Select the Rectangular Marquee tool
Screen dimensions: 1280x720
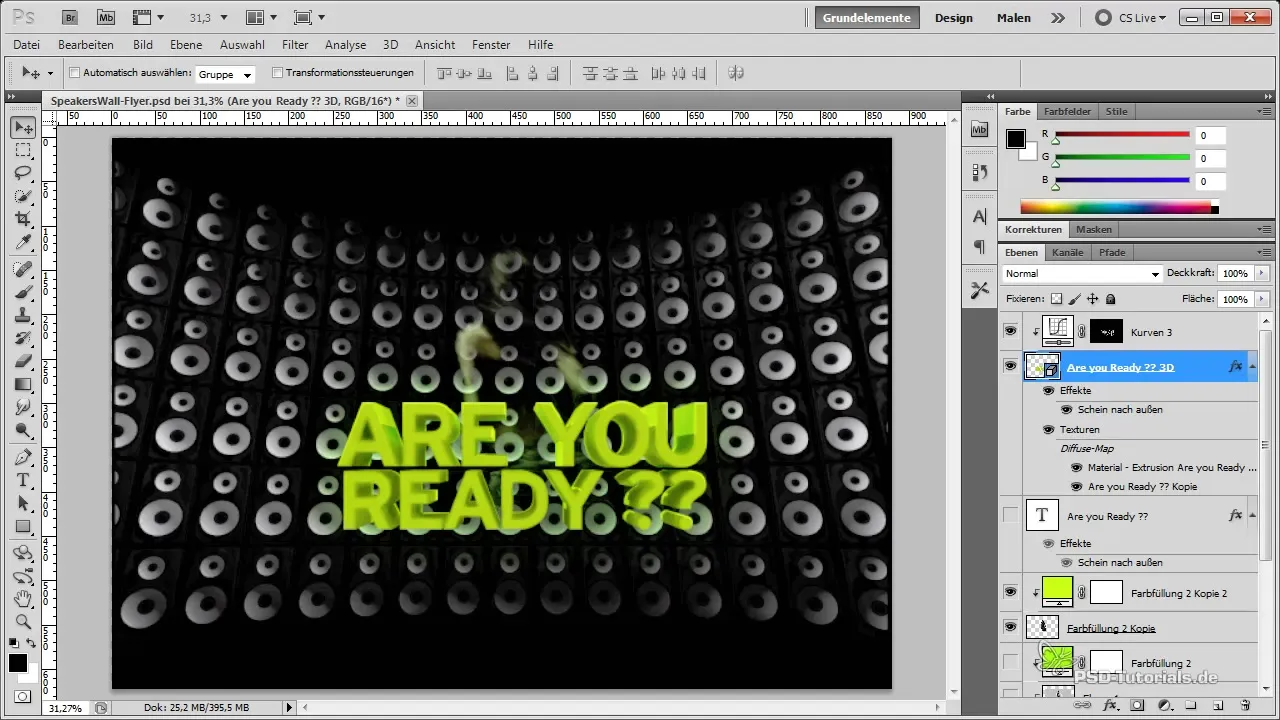tap(23, 150)
